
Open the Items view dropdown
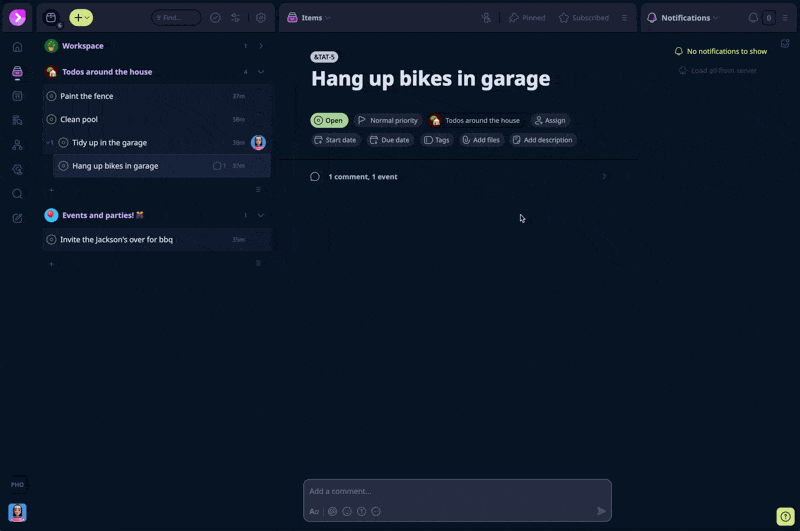[x=309, y=18]
